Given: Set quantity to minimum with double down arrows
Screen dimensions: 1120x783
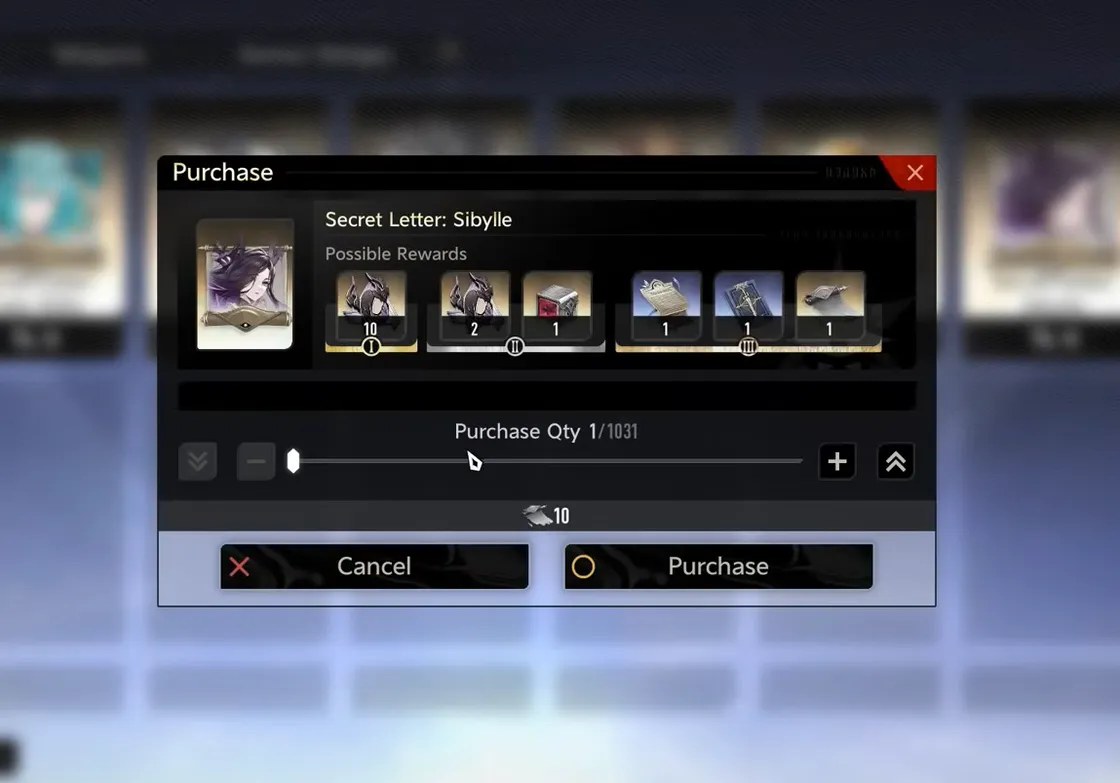Looking at the screenshot, I should point(198,462).
